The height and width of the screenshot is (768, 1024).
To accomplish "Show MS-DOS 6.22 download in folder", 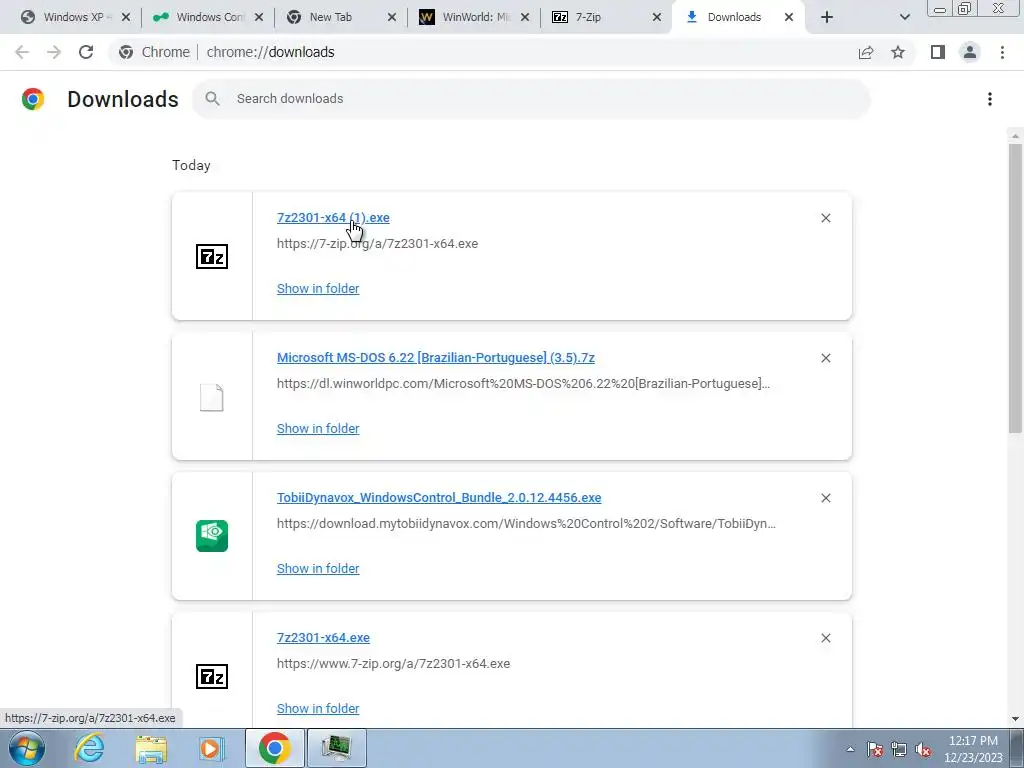I will (318, 428).
